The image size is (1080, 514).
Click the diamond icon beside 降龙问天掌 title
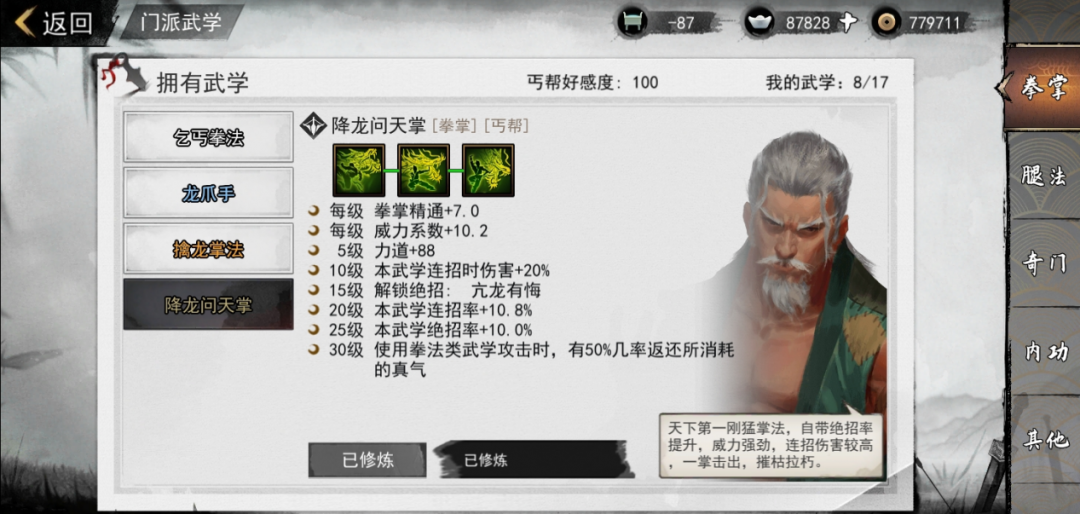coord(313,125)
